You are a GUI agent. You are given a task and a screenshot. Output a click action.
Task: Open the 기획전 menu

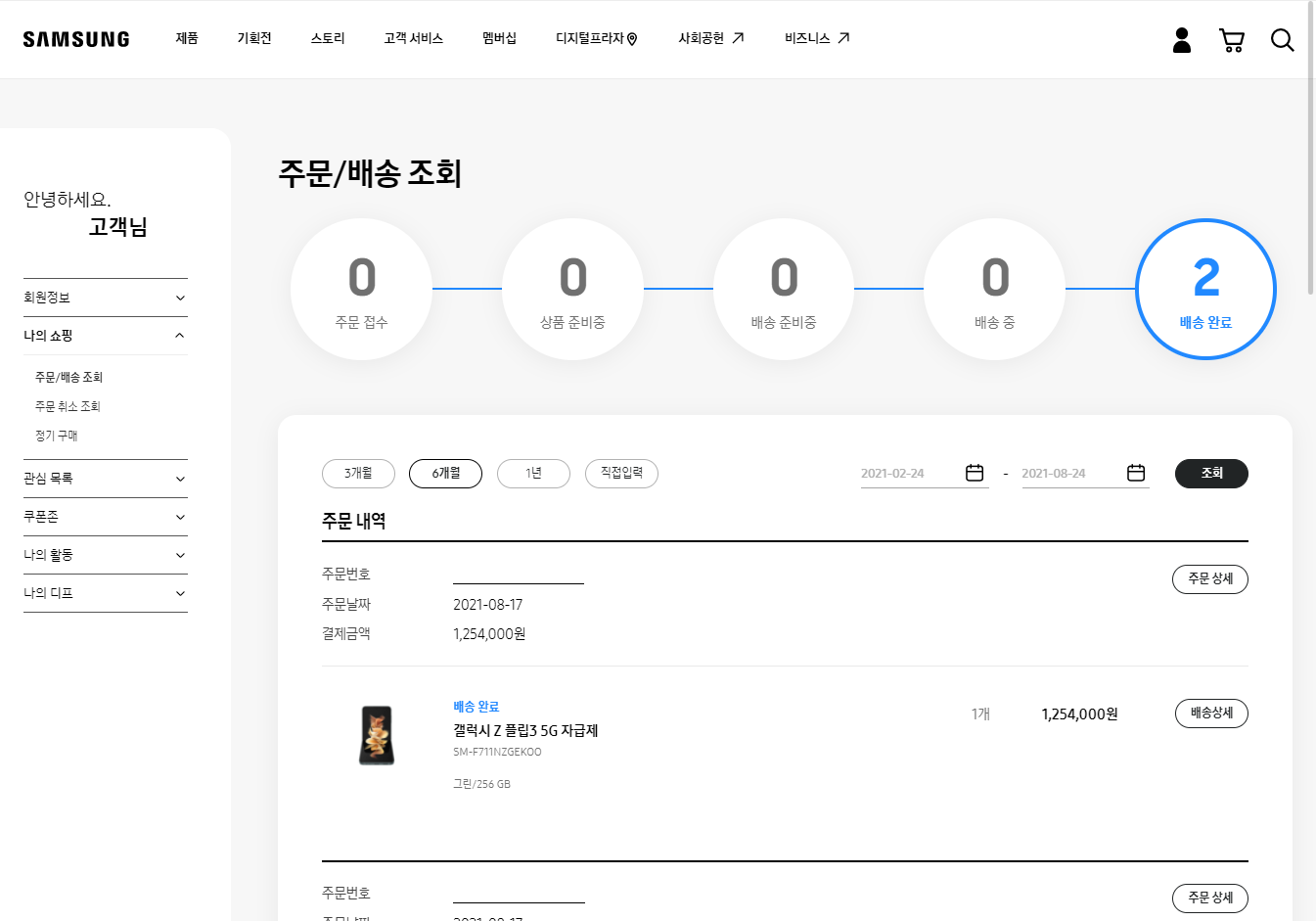pos(254,38)
